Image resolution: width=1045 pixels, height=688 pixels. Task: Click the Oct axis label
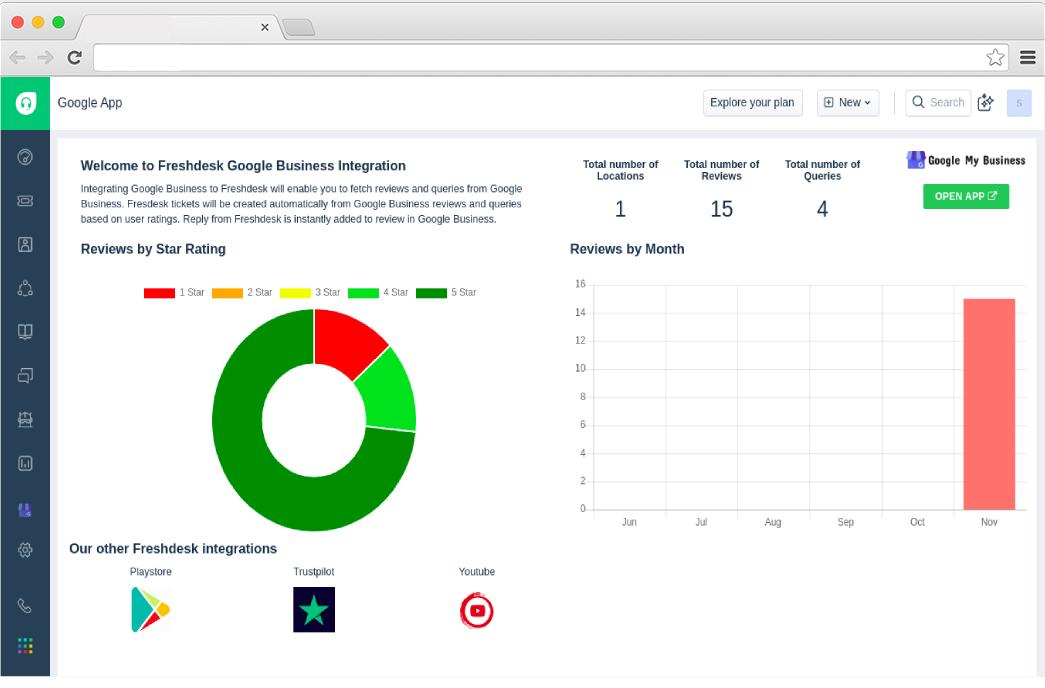pyautogui.click(x=917, y=522)
